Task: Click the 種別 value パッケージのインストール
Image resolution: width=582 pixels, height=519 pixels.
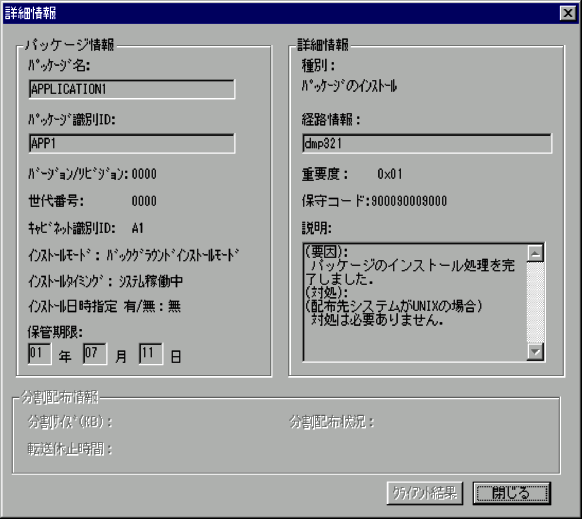Action: 349,86
